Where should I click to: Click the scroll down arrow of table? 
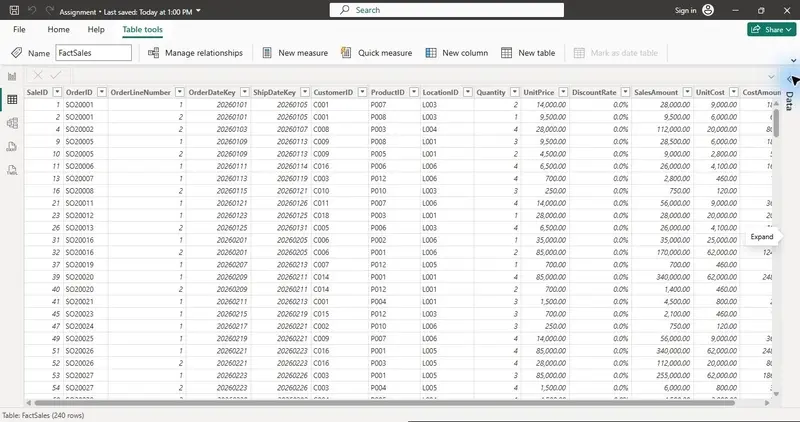pos(776,394)
